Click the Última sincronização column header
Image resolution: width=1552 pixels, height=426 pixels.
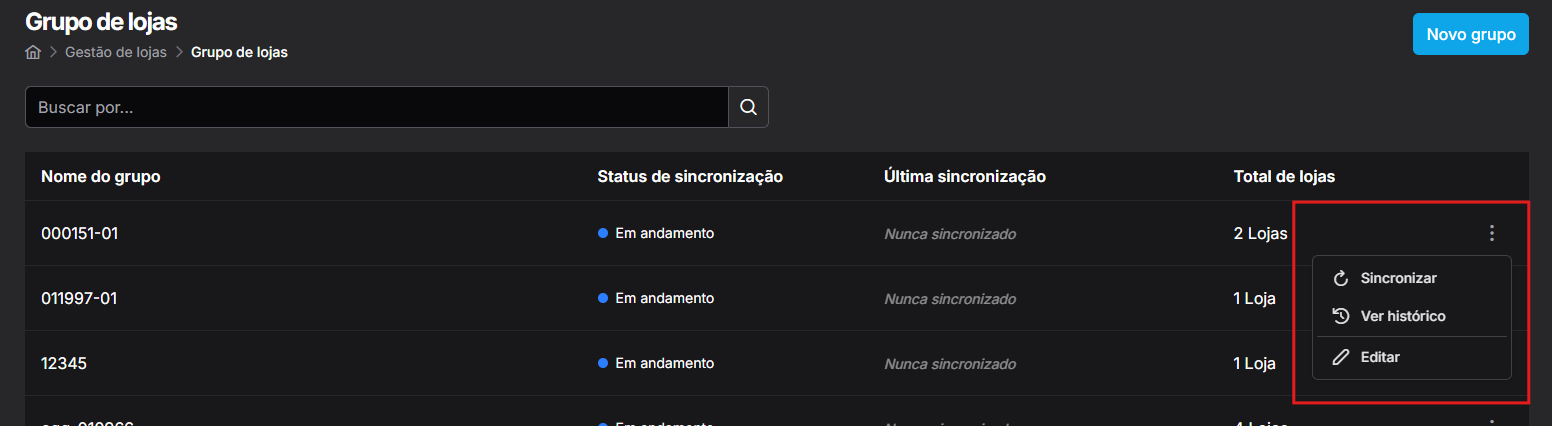(965, 177)
